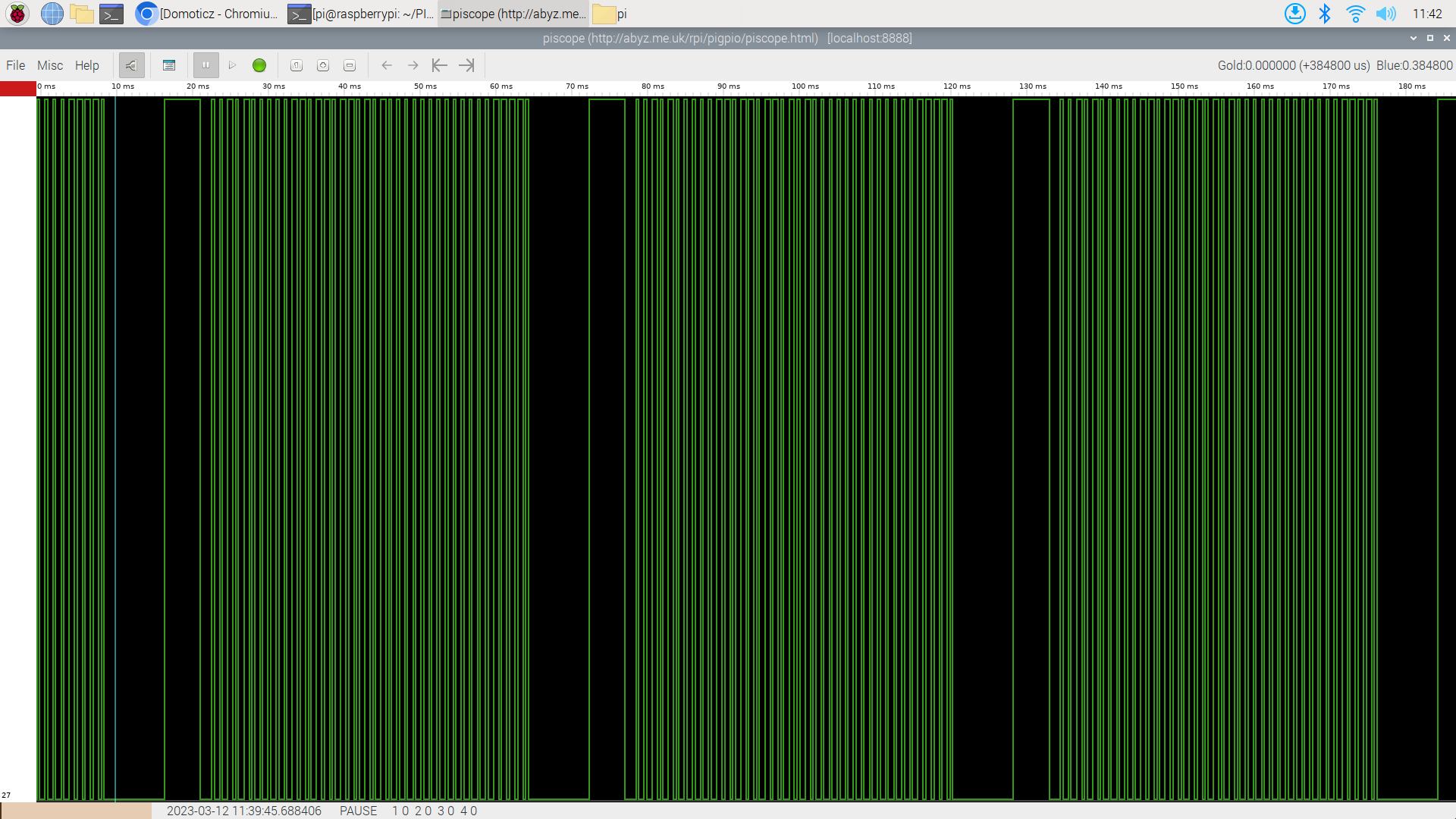Open the Help menu
This screenshot has height=819, width=1456.
click(x=86, y=65)
